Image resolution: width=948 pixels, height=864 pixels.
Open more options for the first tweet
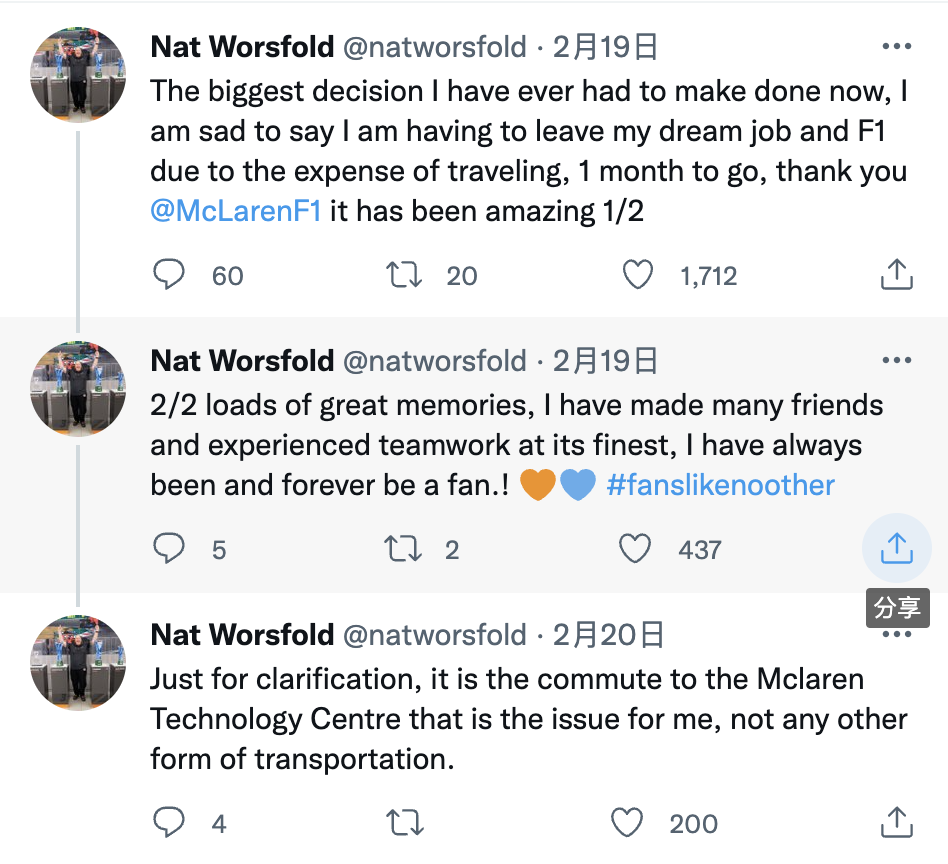(x=896, y=47)
